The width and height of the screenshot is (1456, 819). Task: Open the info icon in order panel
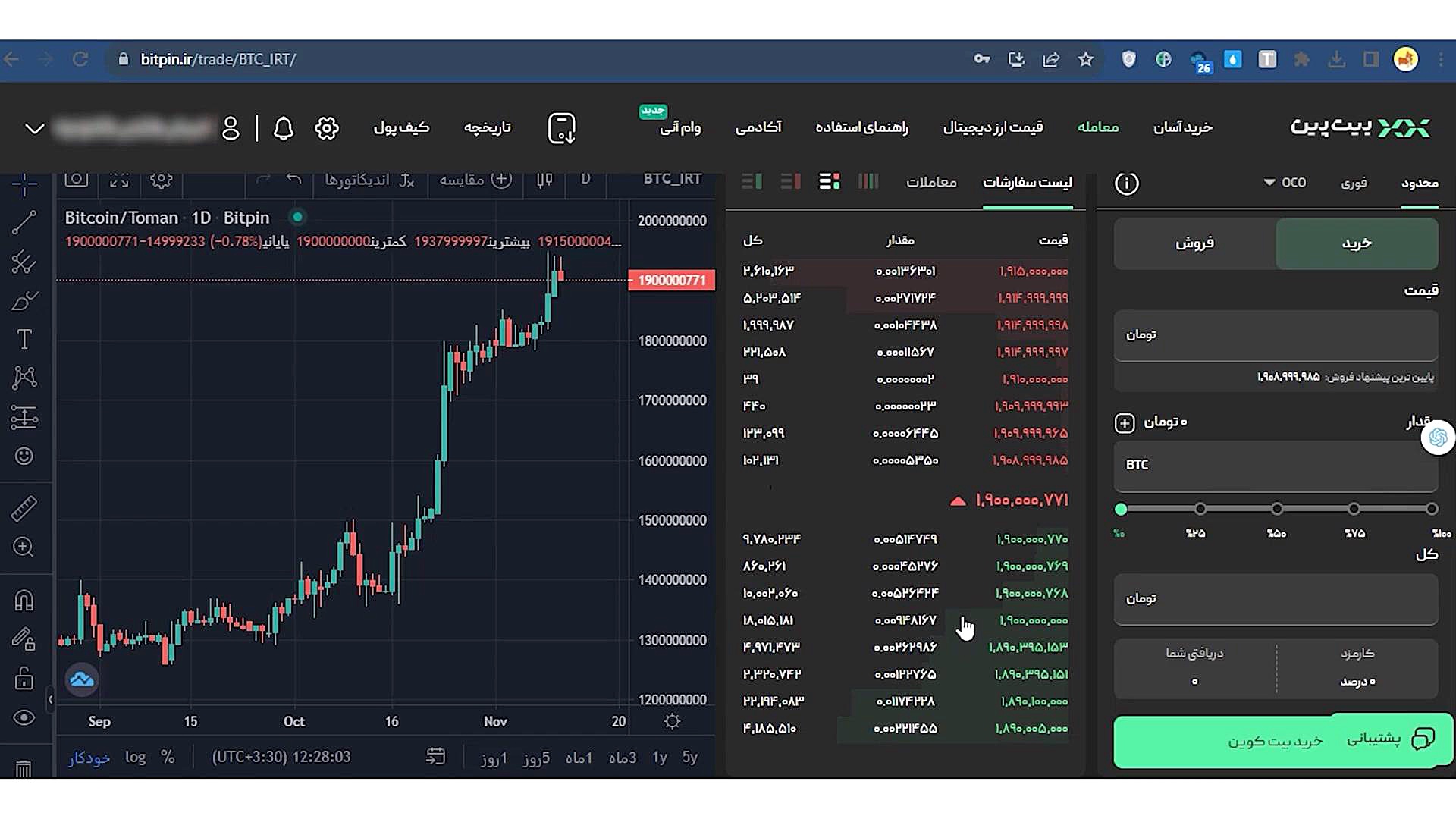[1127, 183]
